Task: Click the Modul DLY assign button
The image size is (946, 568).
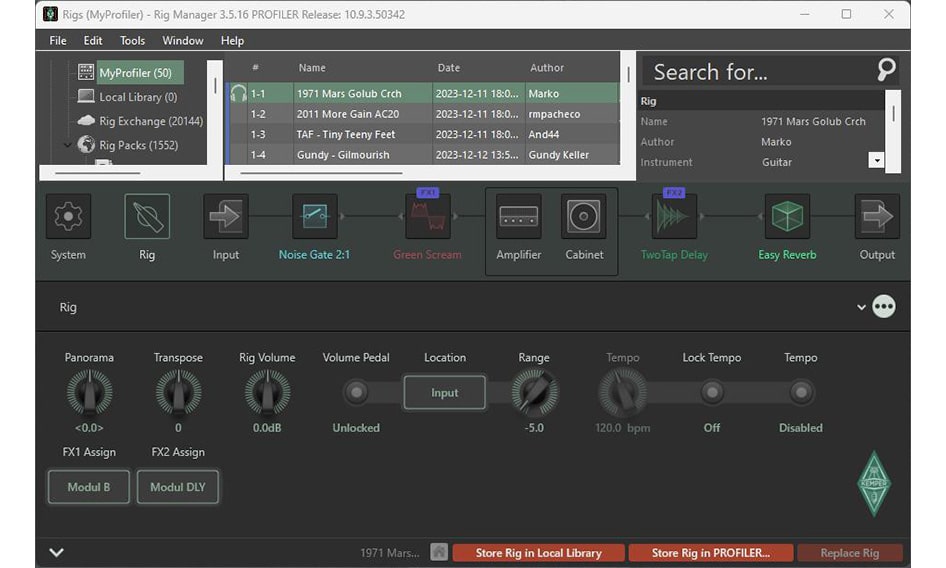Action: tap(178, 487)
